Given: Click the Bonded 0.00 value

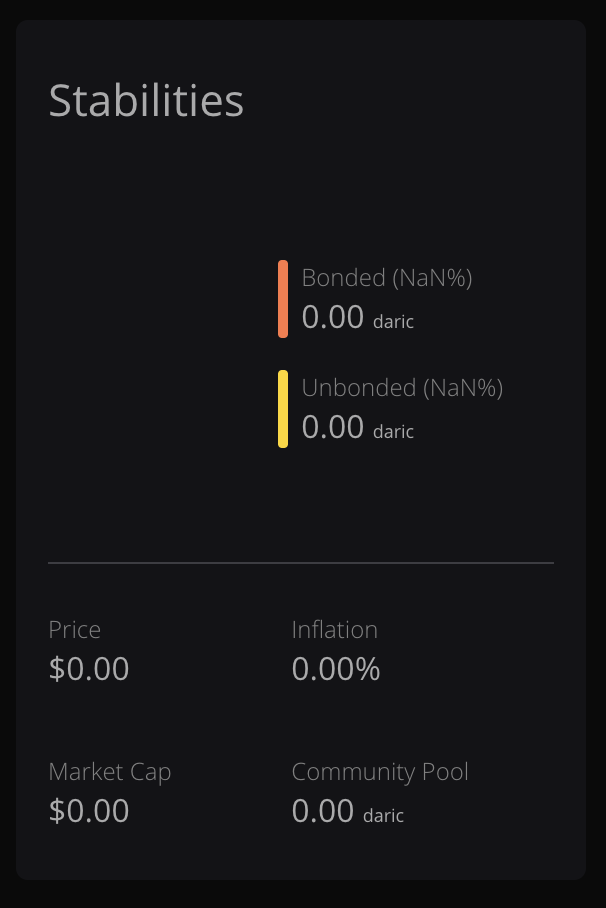Looking at the screenshot, I should 331,317.
